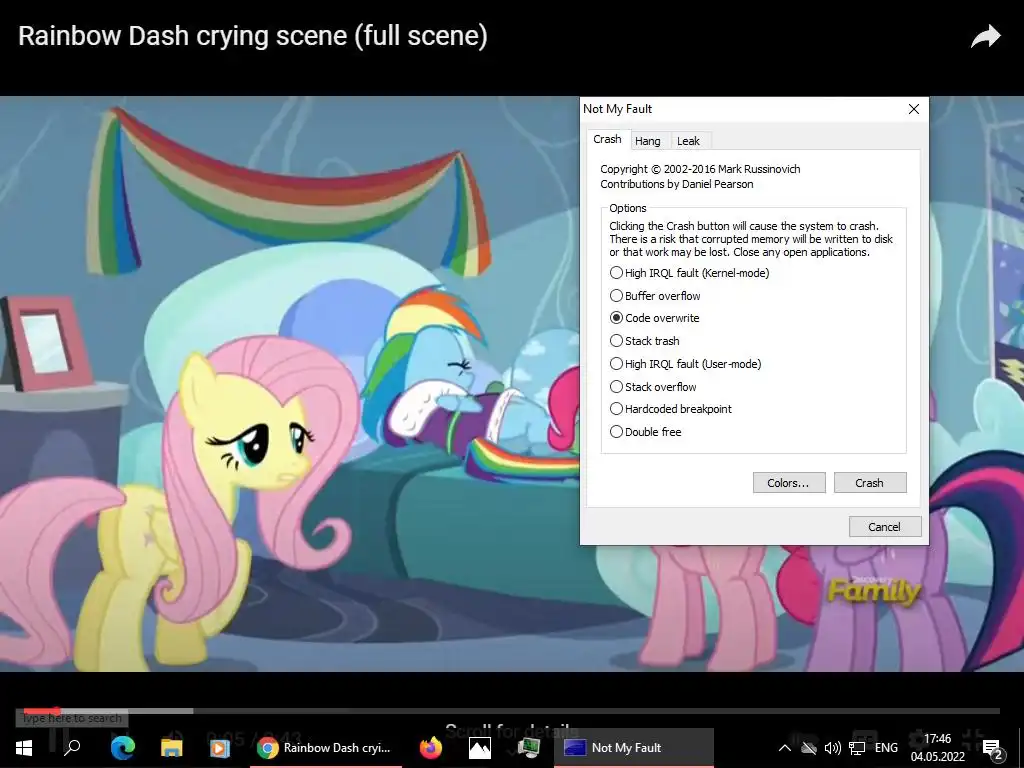Open the monitor utility taskbar icon
The image size is (1024, 768).
pyautogui.click(x=528, y=748)
